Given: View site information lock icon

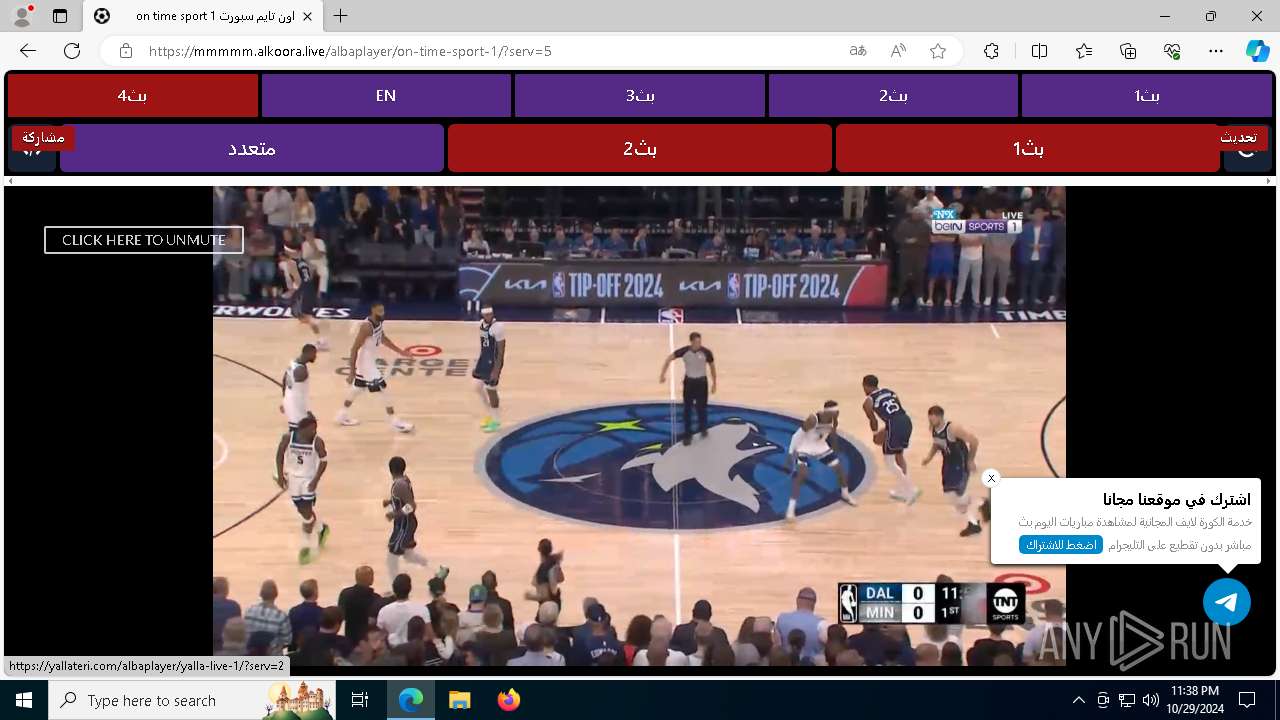Looking at the screenshot, I should [126, 51].
